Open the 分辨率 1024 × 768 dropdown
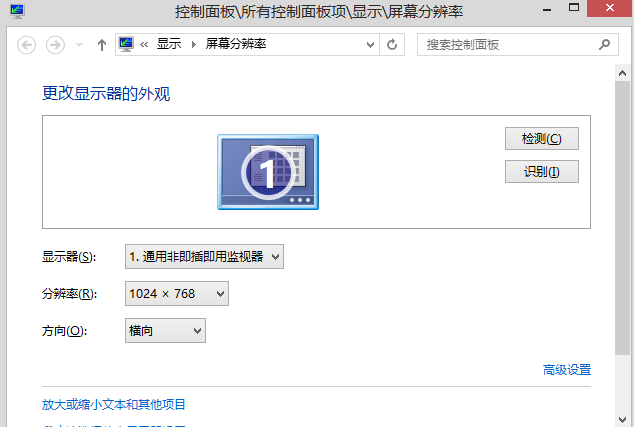This screenshot has width=634, height=427. tap(177, 294)
